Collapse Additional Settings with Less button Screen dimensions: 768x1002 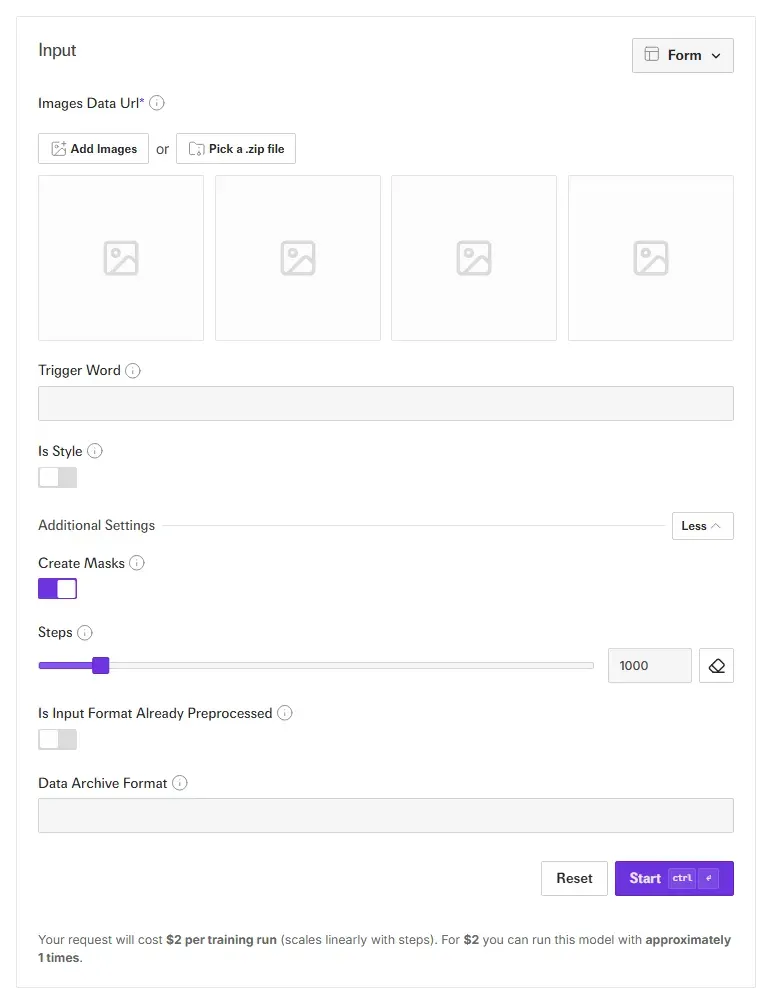tap(702, 526)
